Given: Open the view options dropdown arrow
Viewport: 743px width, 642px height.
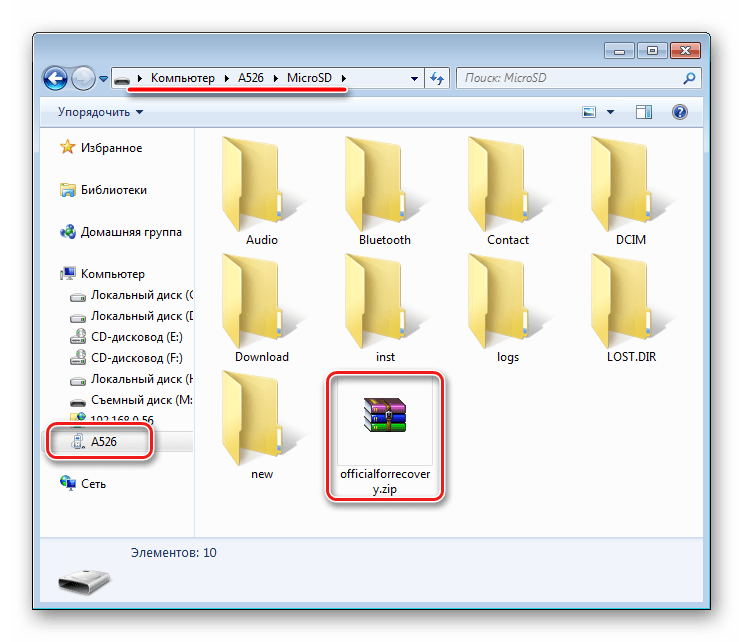Looking at the screenshot, I should tap(610, 112).
